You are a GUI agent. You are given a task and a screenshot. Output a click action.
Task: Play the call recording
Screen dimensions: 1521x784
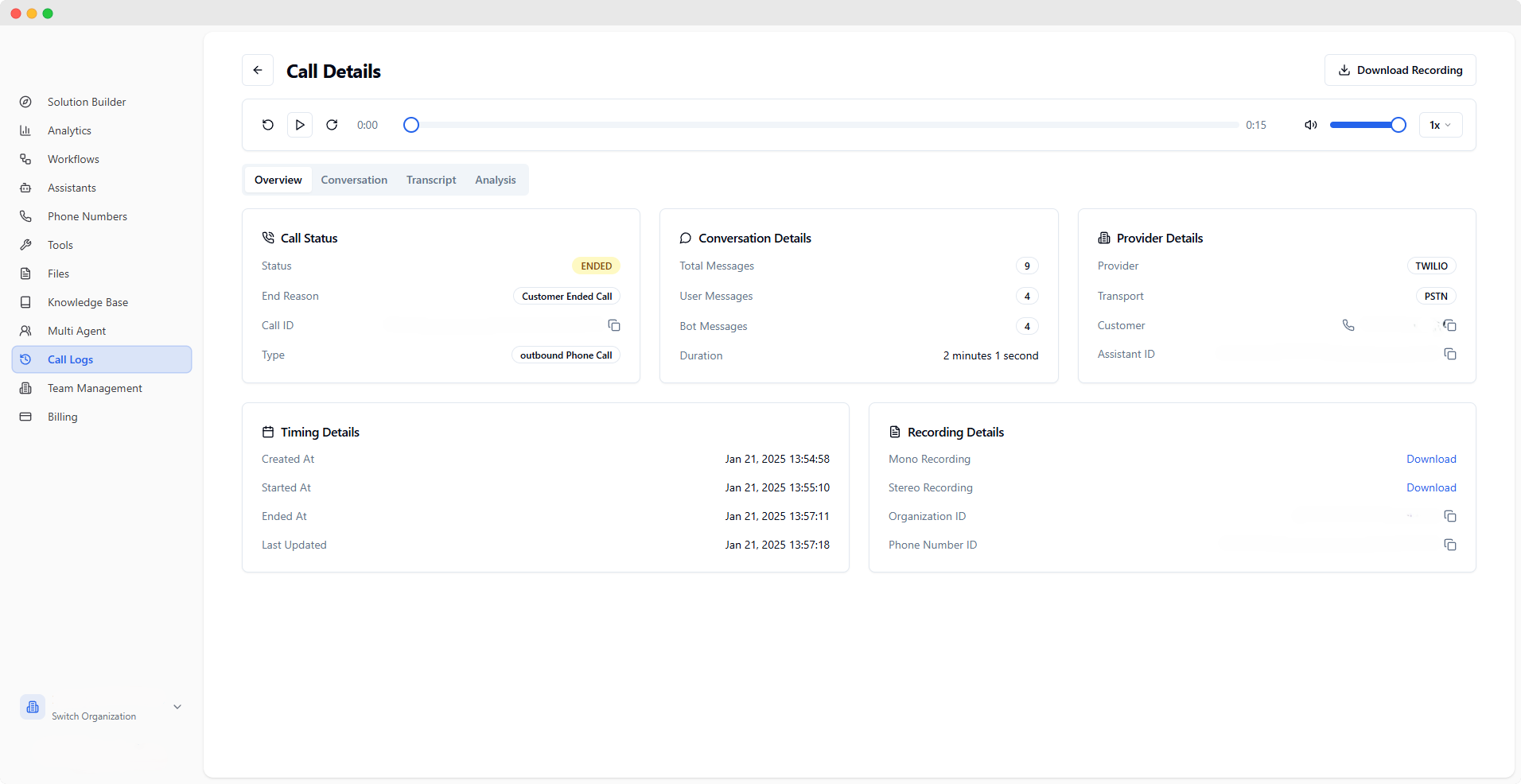click(300, 125)
